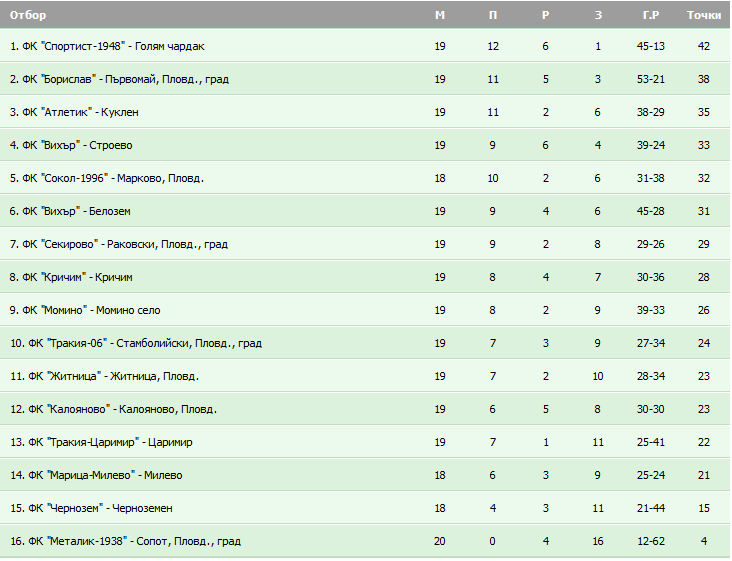This screenshot has height=561, width=732.
Task: Open ФК Вихър Строево team entry
Action: pos(71,145)
